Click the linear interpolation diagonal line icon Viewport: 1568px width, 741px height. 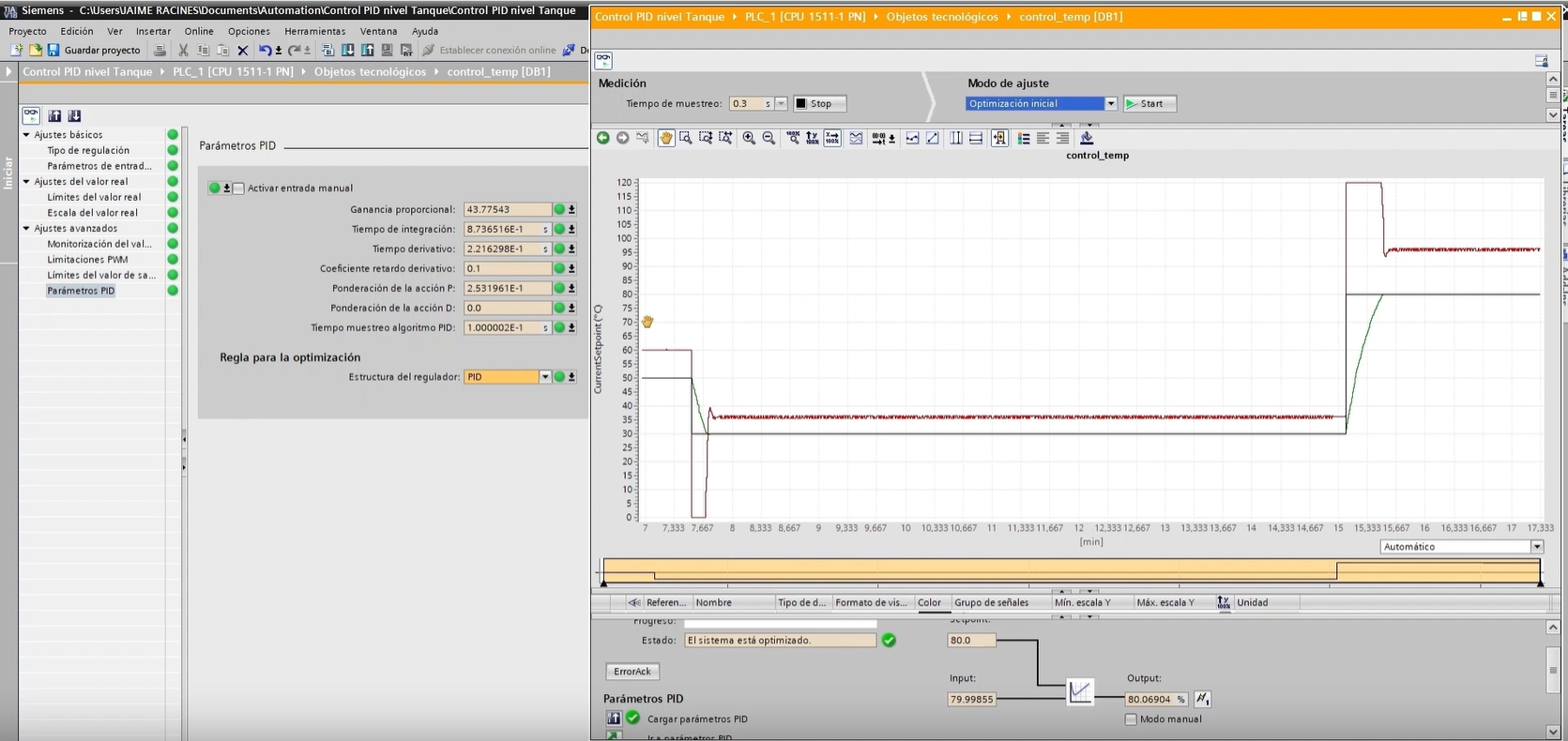click(932, 138)
